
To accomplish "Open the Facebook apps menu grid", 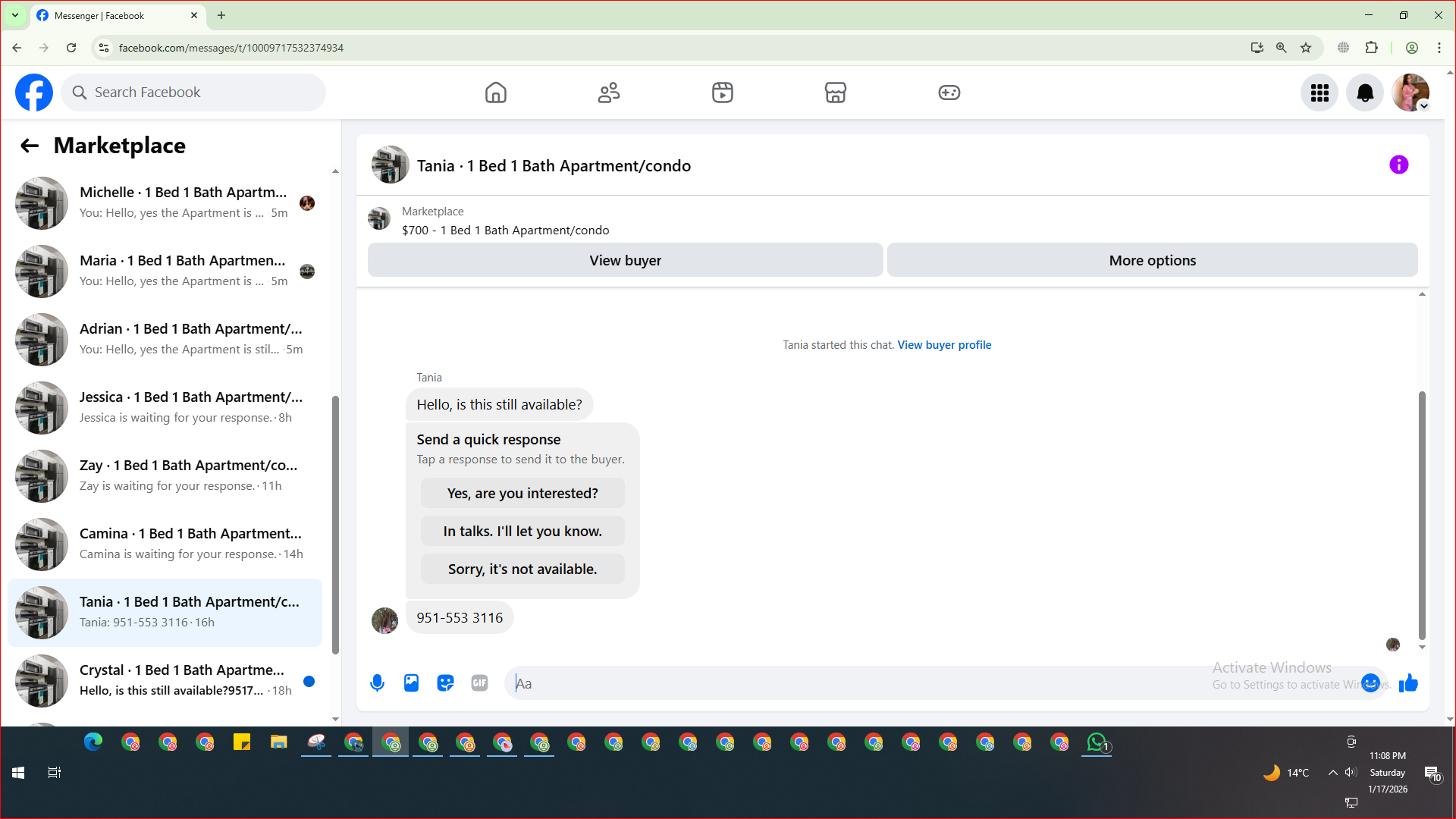I will 1319,93.
